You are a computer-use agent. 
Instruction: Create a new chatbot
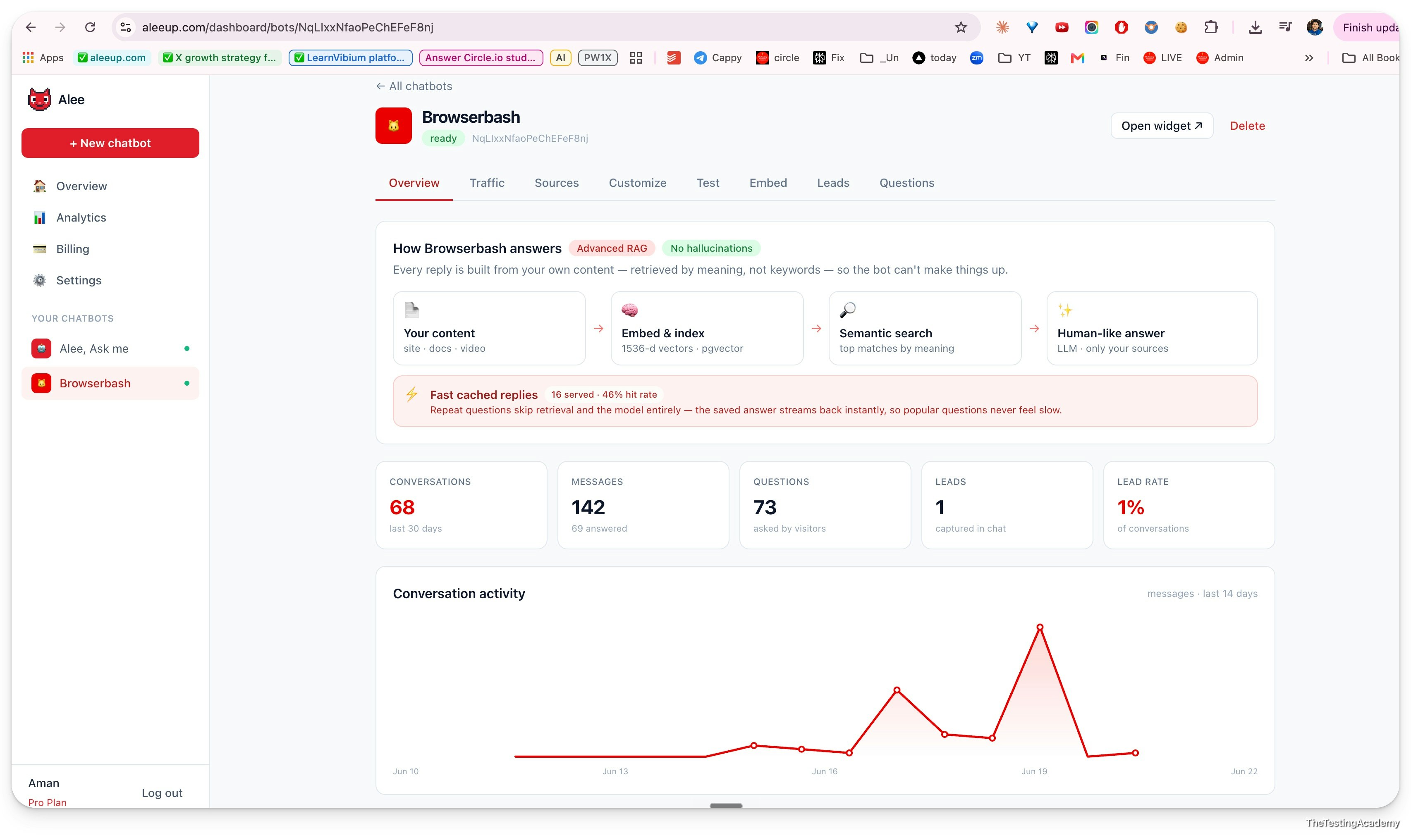pos(110,143)
